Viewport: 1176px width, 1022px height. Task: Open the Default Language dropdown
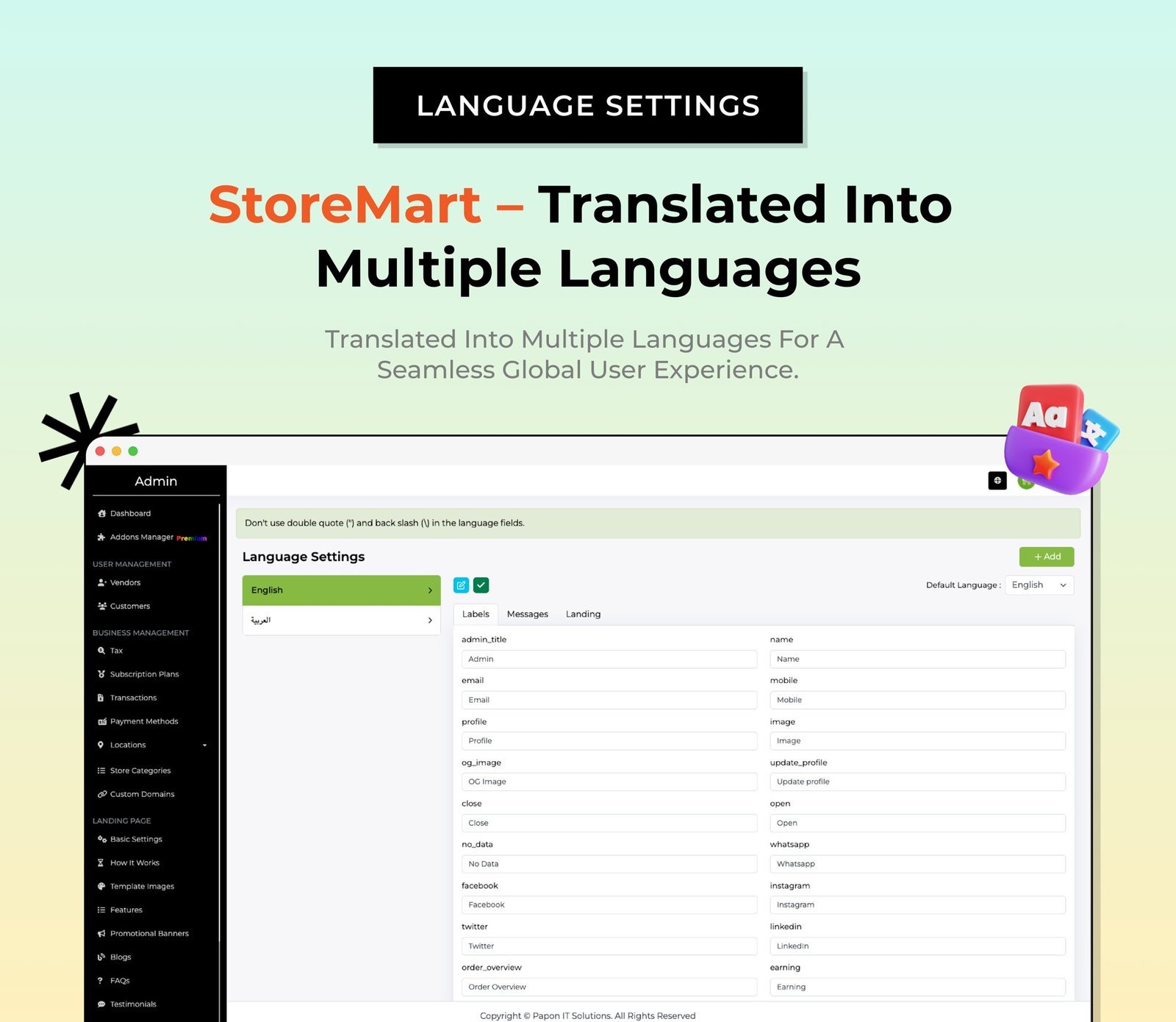click(1039, 585)
